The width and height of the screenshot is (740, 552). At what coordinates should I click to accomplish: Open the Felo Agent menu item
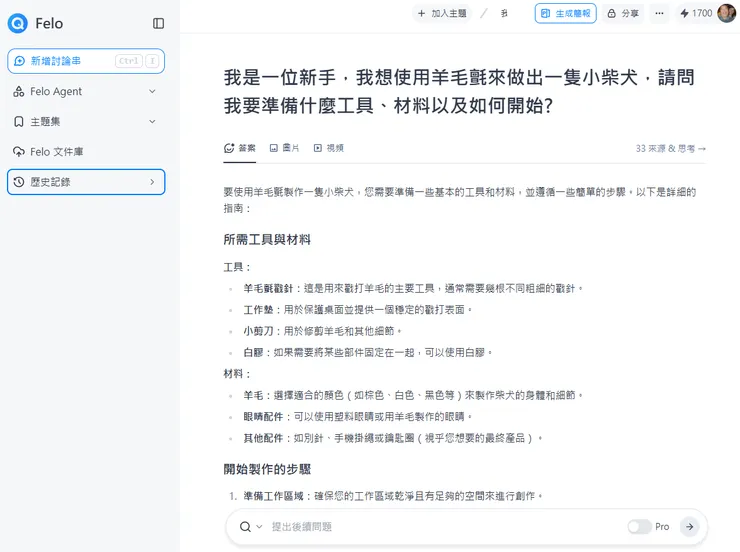coord(86,92)
